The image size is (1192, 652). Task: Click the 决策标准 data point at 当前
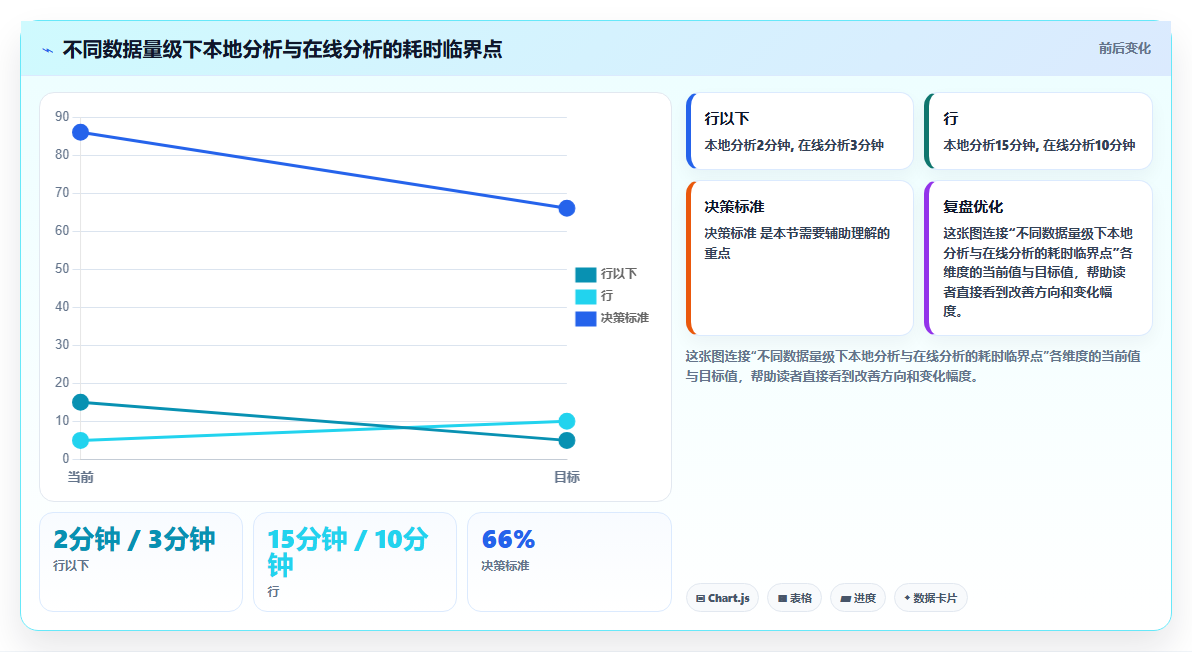[x=81, y=132]
